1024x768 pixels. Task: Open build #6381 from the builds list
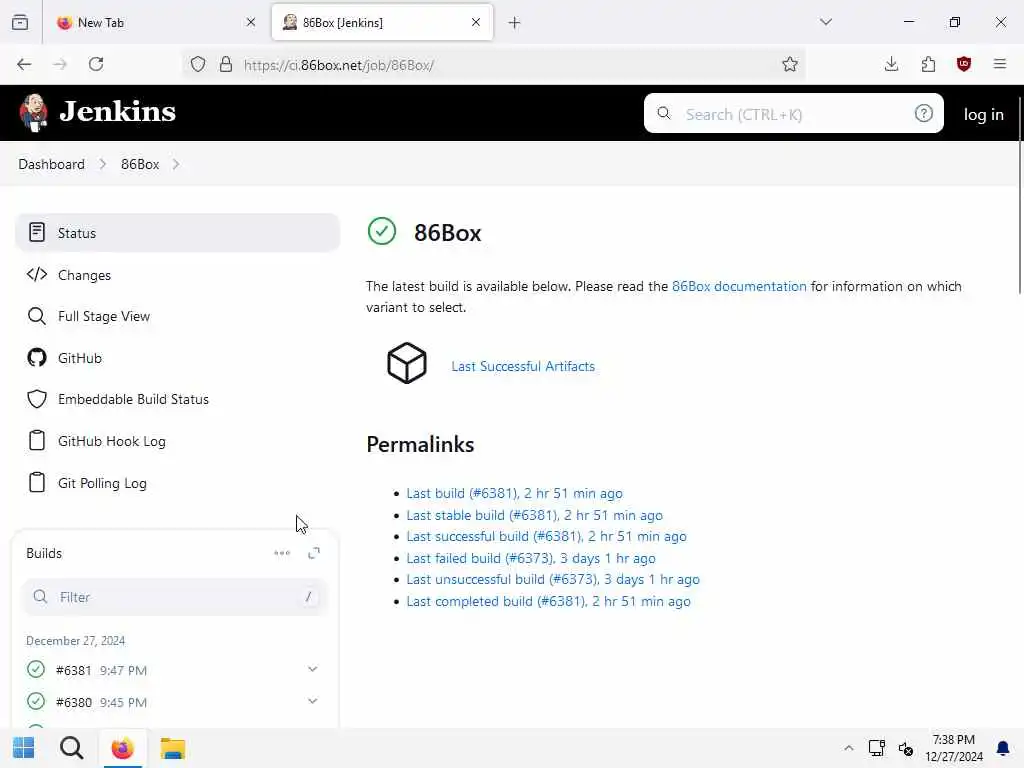74,670
